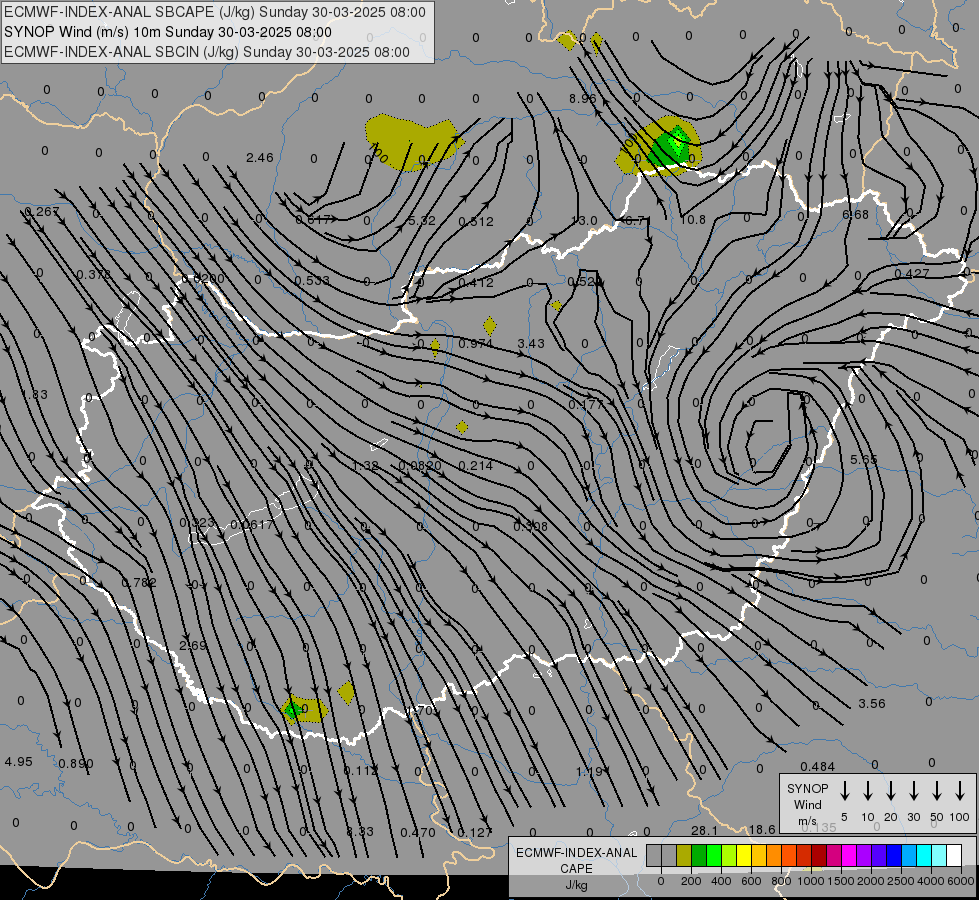
Task: Pick the dark red CAPE legend swatch
Action: [x=819, y=856]
